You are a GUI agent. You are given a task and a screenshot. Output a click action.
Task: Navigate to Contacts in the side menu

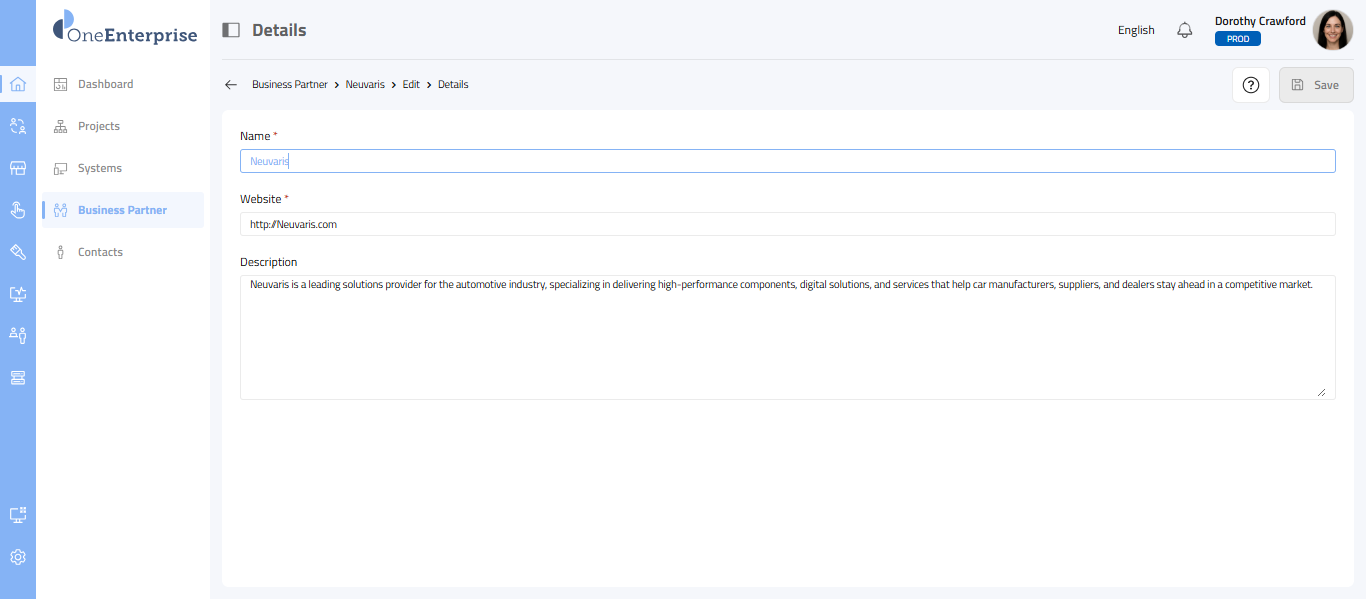pos(100,252)
